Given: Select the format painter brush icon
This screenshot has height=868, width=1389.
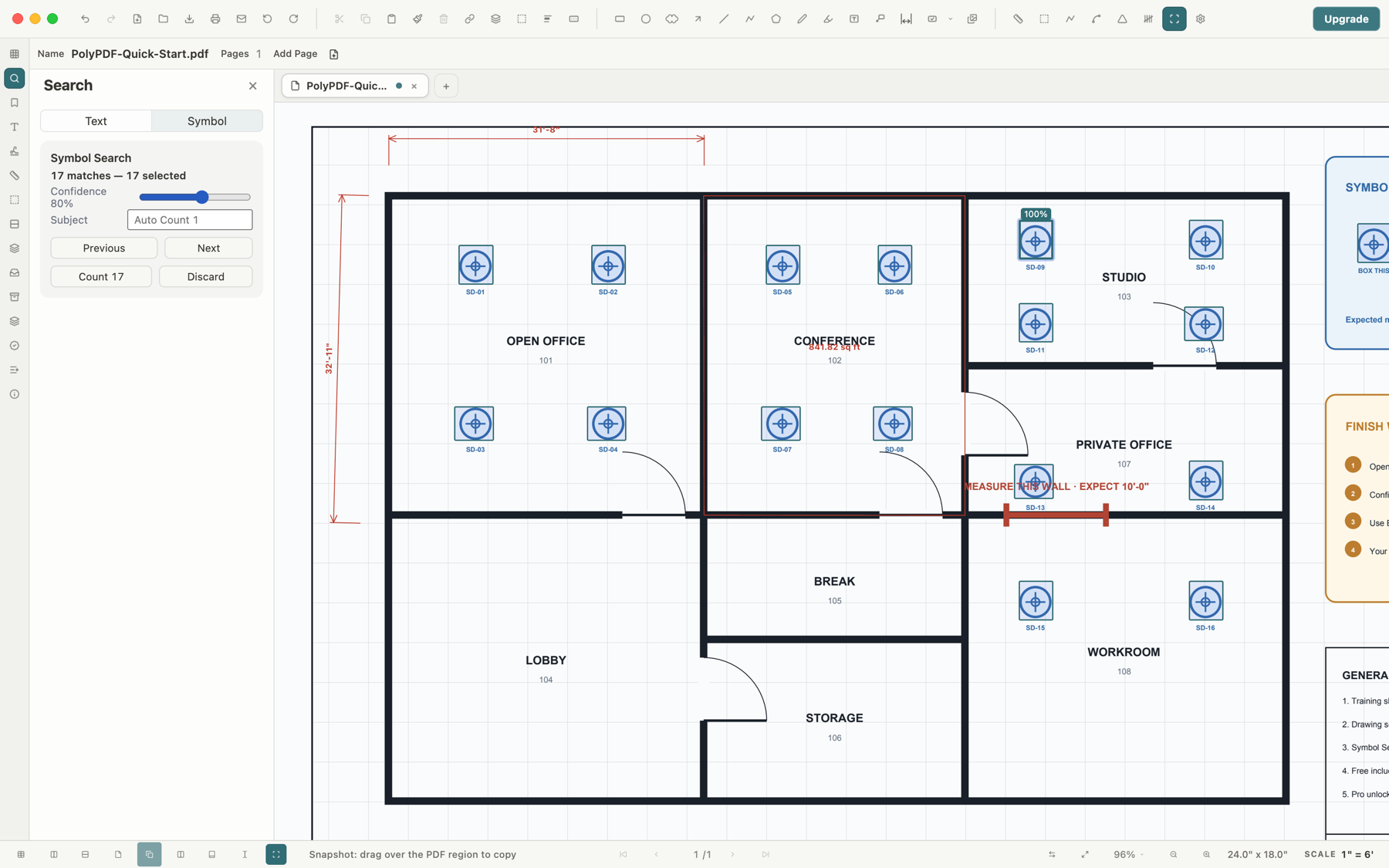Looking at the screenshot, I should tap(417, 19).
